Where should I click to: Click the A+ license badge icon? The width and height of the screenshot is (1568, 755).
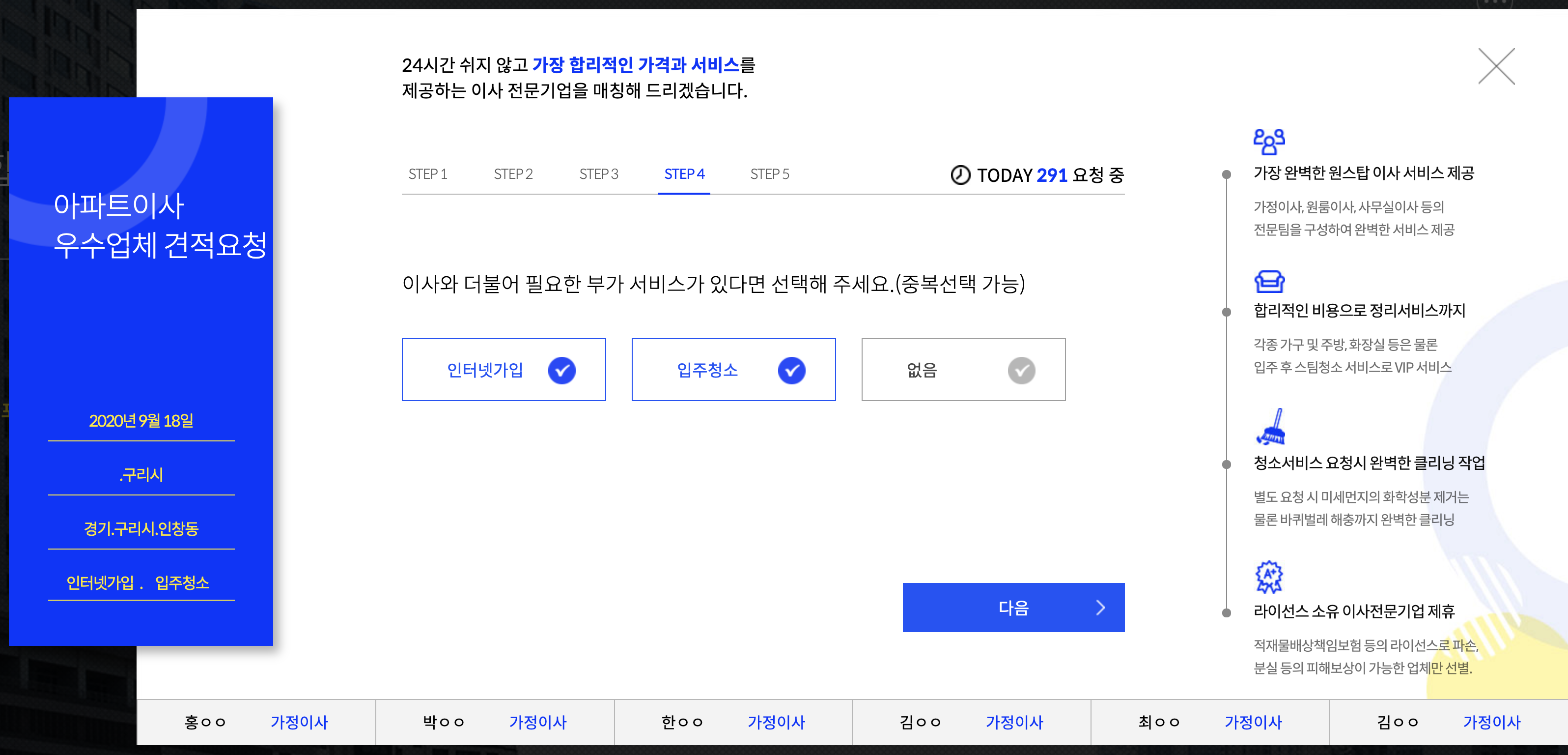click(x=1269, y=576)
